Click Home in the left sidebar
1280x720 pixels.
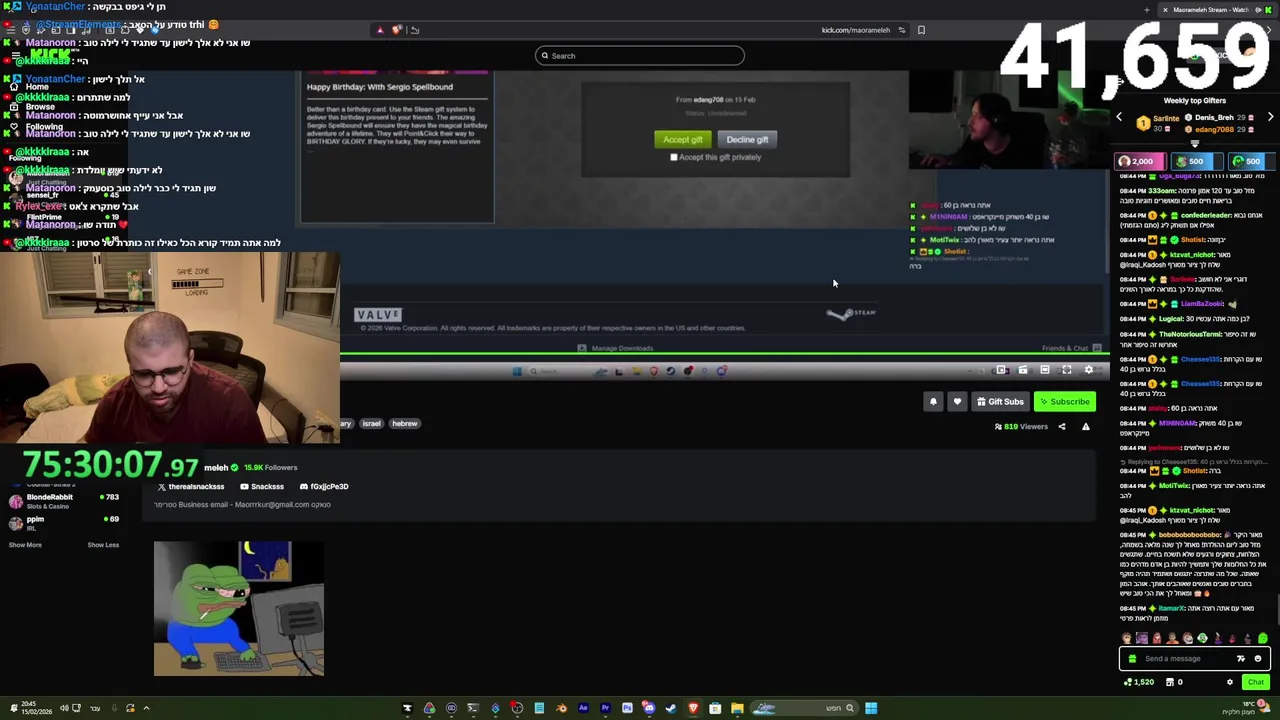coord(37,87)
